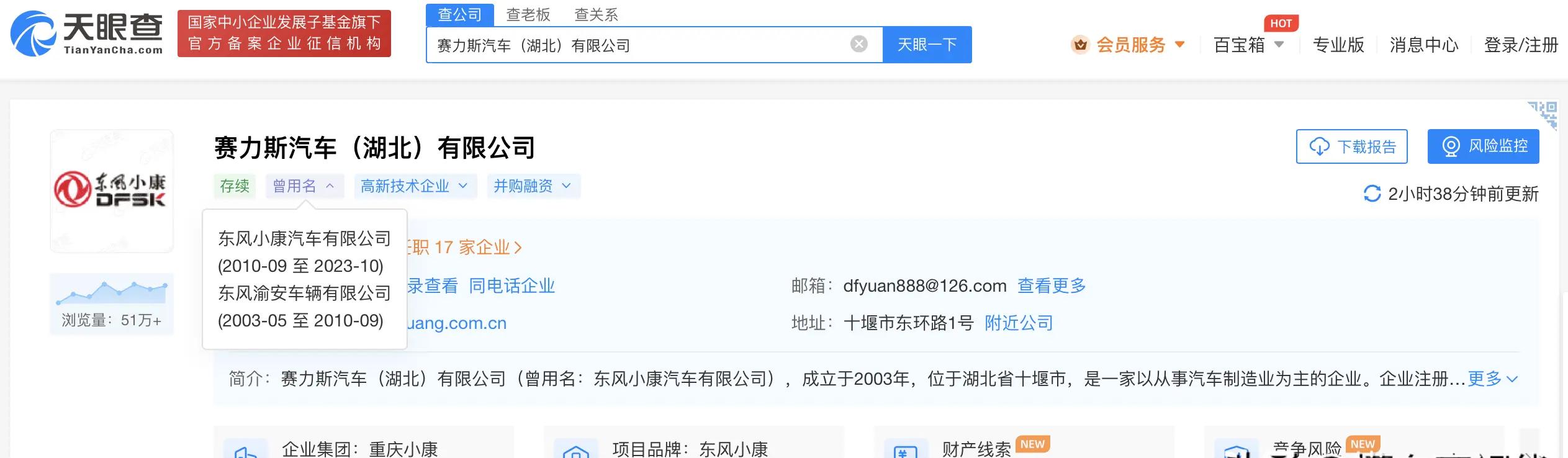Click 2小时38分钟前更新 text
Screen dimensions: 1568x458
point(1463,194)
